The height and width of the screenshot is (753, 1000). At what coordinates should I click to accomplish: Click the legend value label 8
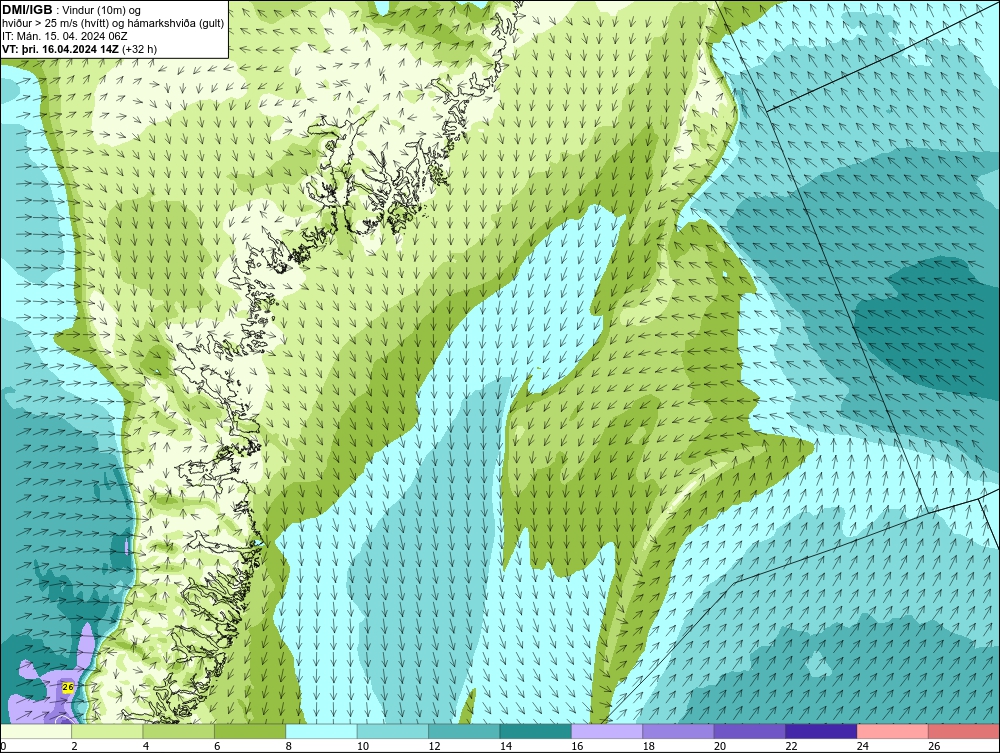[x=289, y=746]
